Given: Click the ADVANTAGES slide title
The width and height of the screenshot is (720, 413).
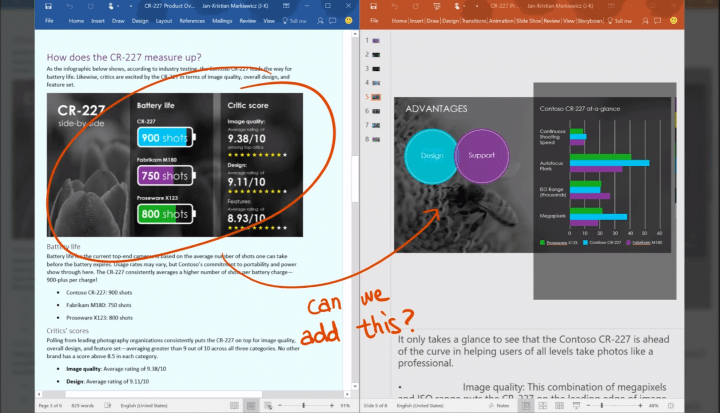Looking at the screenshot, I should [x=436, y=109].
